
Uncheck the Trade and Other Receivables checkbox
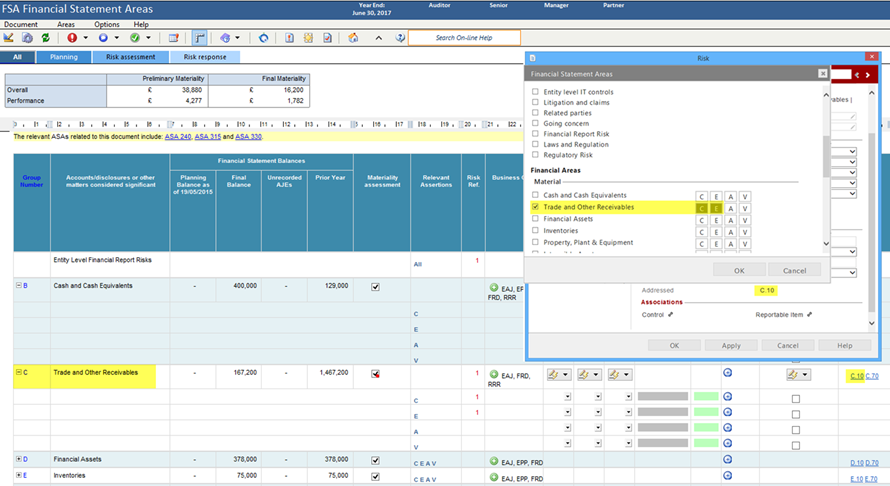(535, 207)
